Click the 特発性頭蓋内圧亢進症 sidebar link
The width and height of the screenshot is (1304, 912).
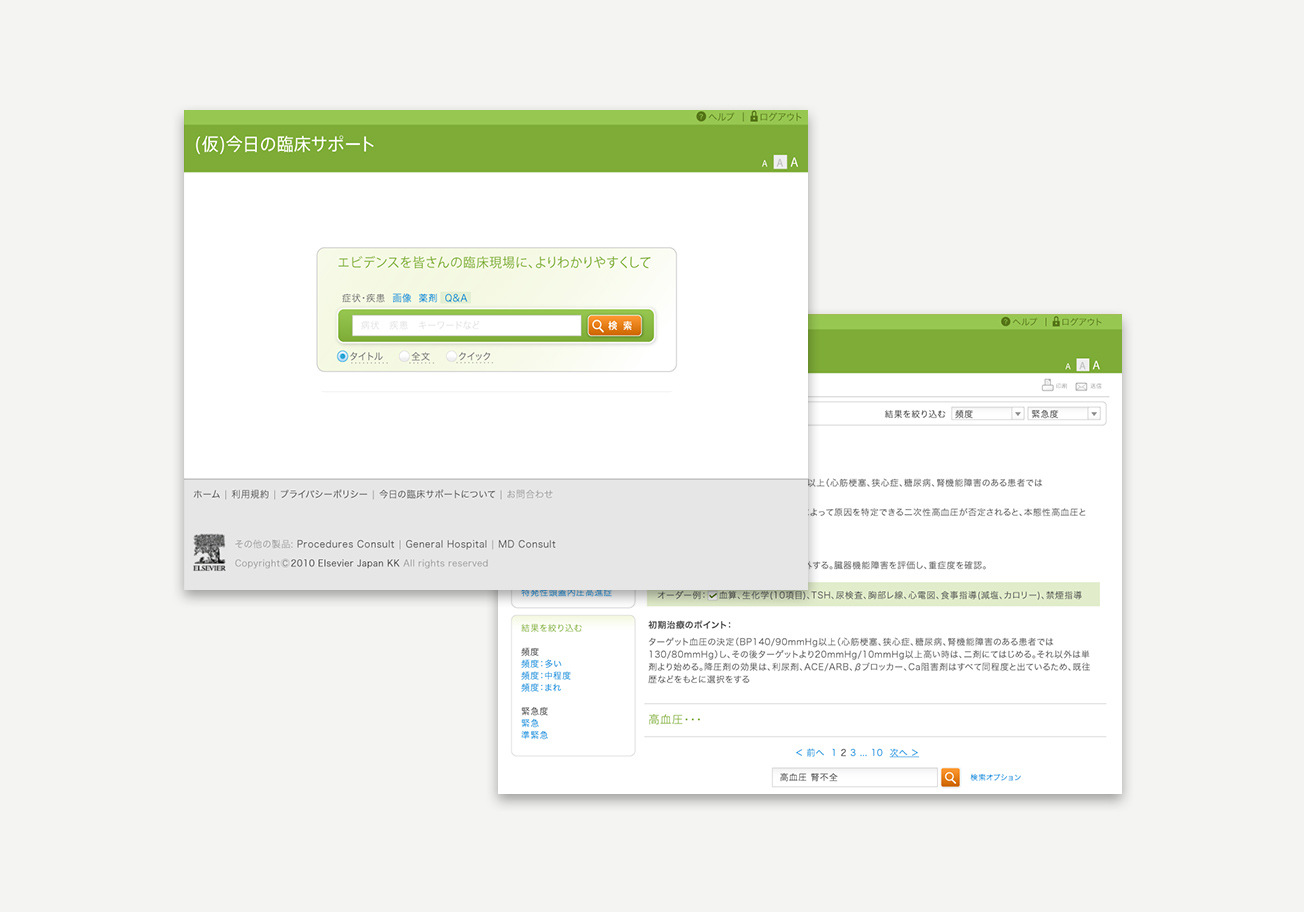566,593
